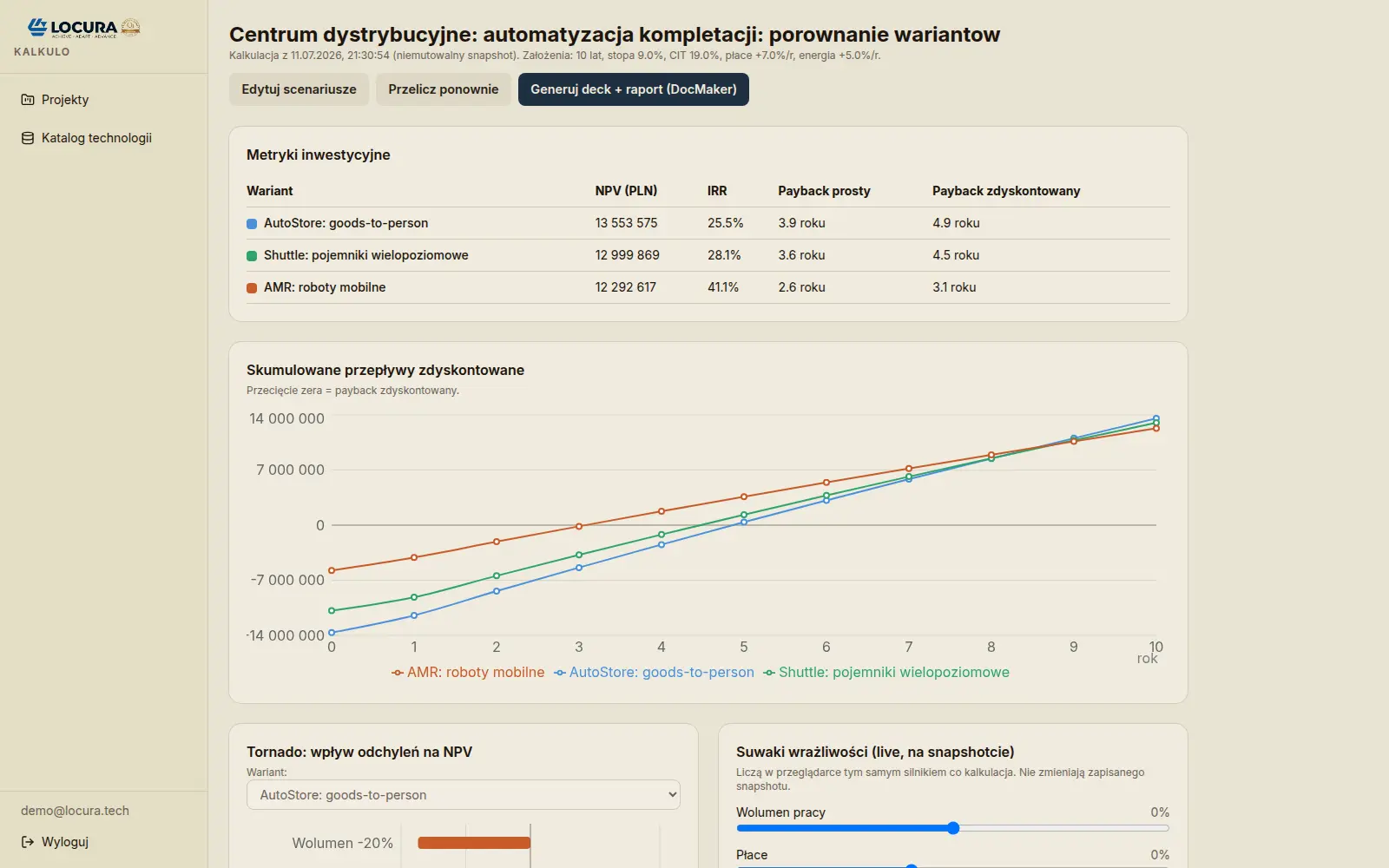This screenshot has width=1389, height=868.
Task: Open the Tornado Wariant dropdown
Action: tap(464, 795)
